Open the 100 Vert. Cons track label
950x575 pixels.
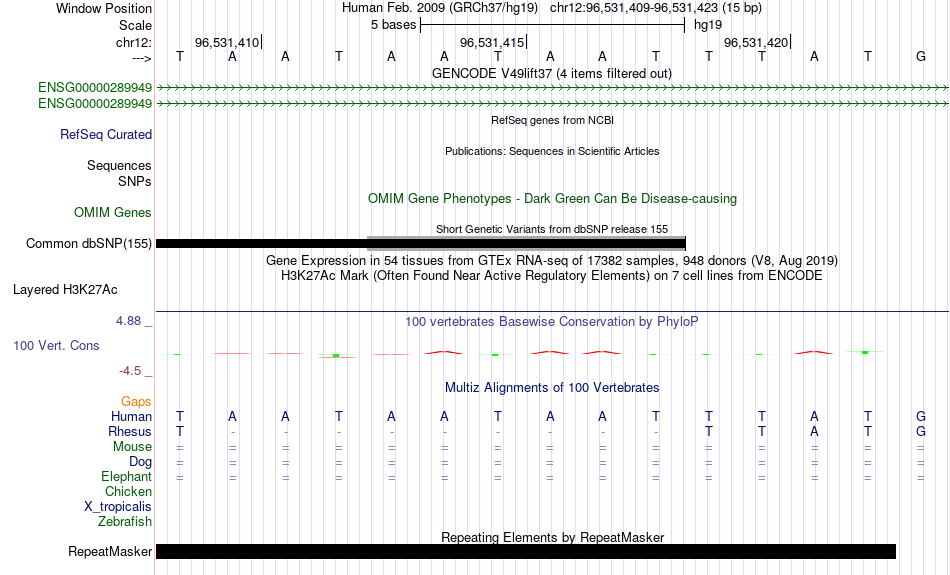tap(56, 345)
